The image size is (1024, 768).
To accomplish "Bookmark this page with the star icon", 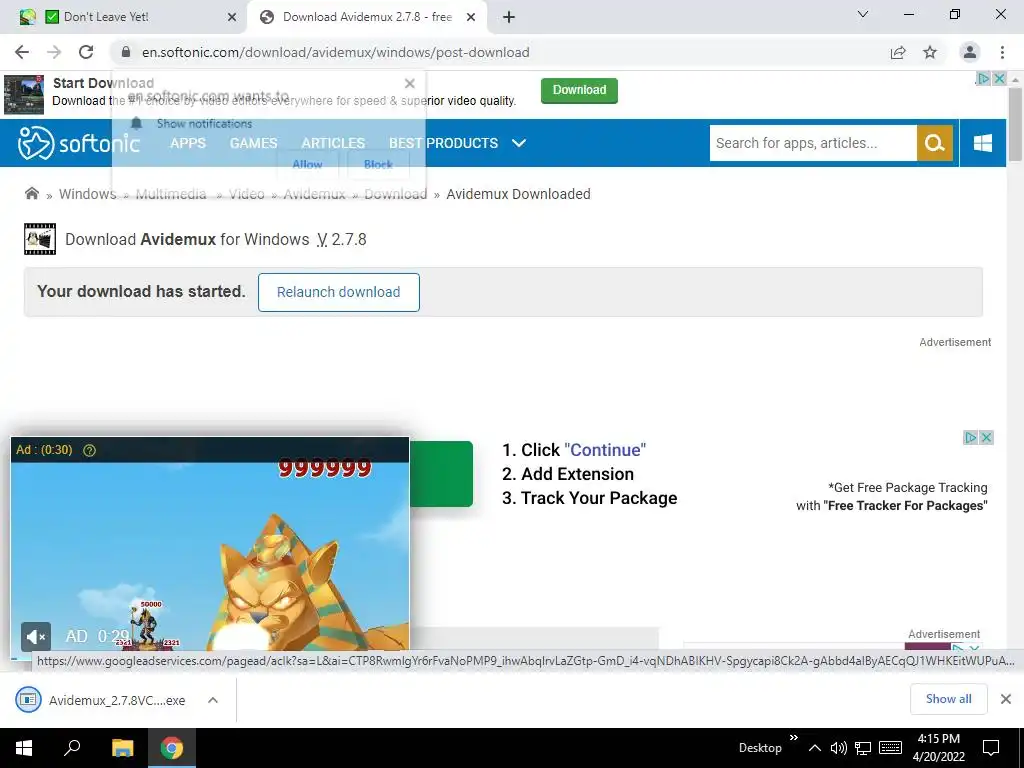I will [x=930, y=52].
